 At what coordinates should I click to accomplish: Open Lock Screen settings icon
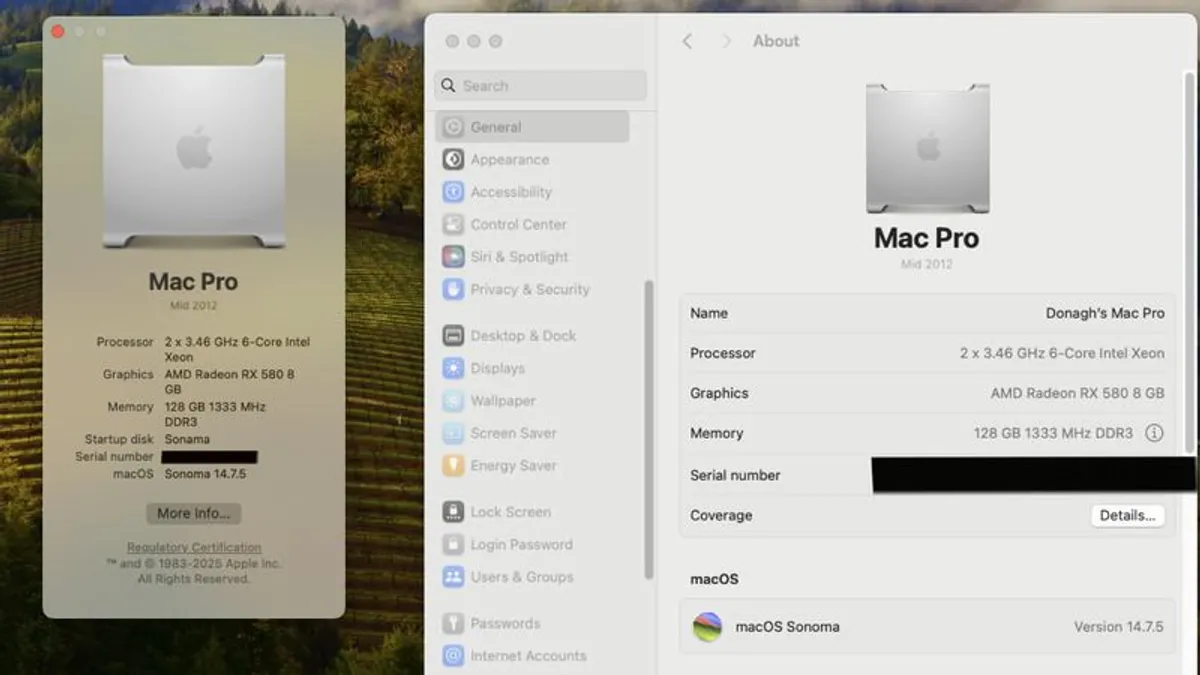[x=453, y=512]
